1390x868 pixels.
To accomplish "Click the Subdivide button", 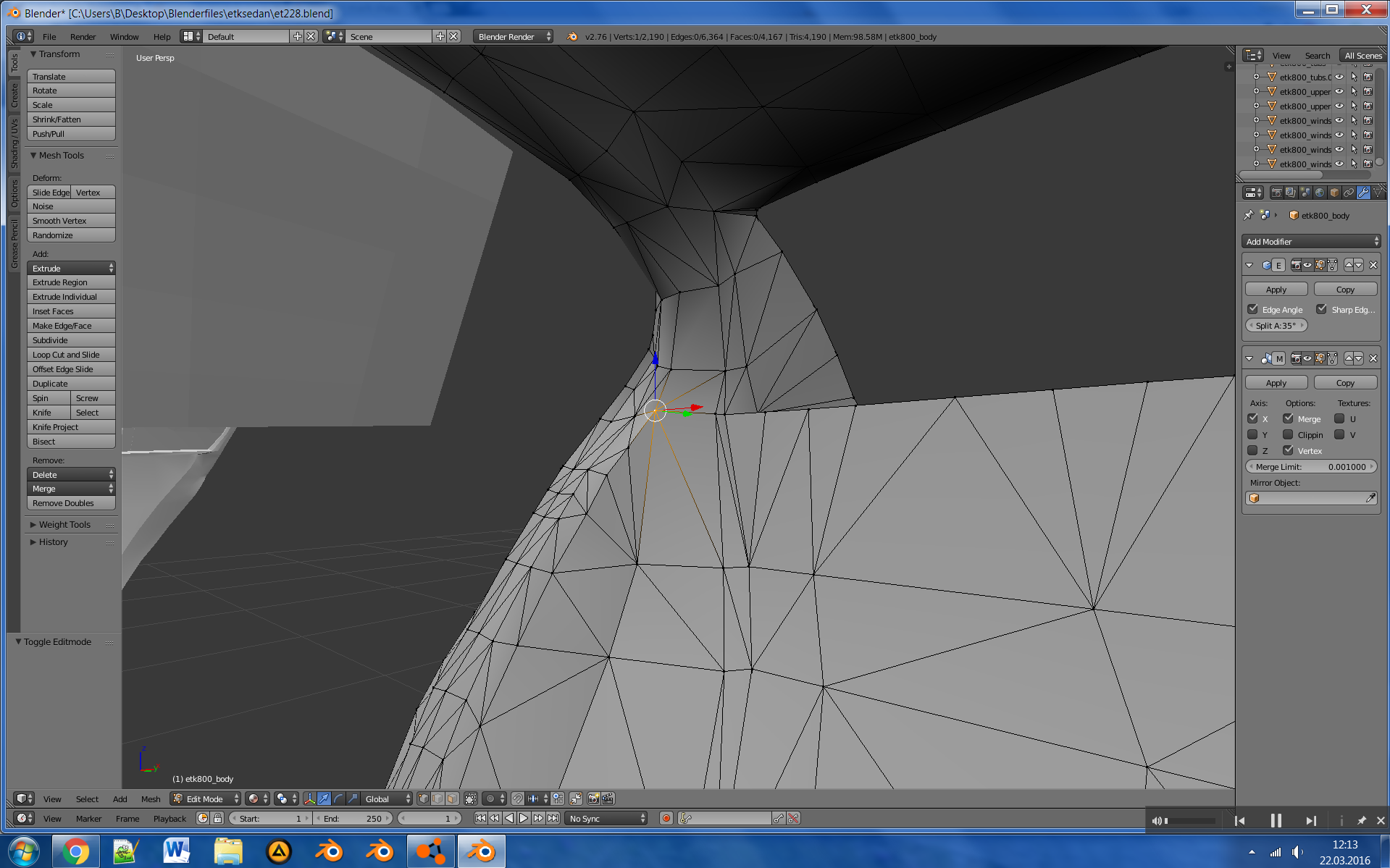I will point(71,340).
